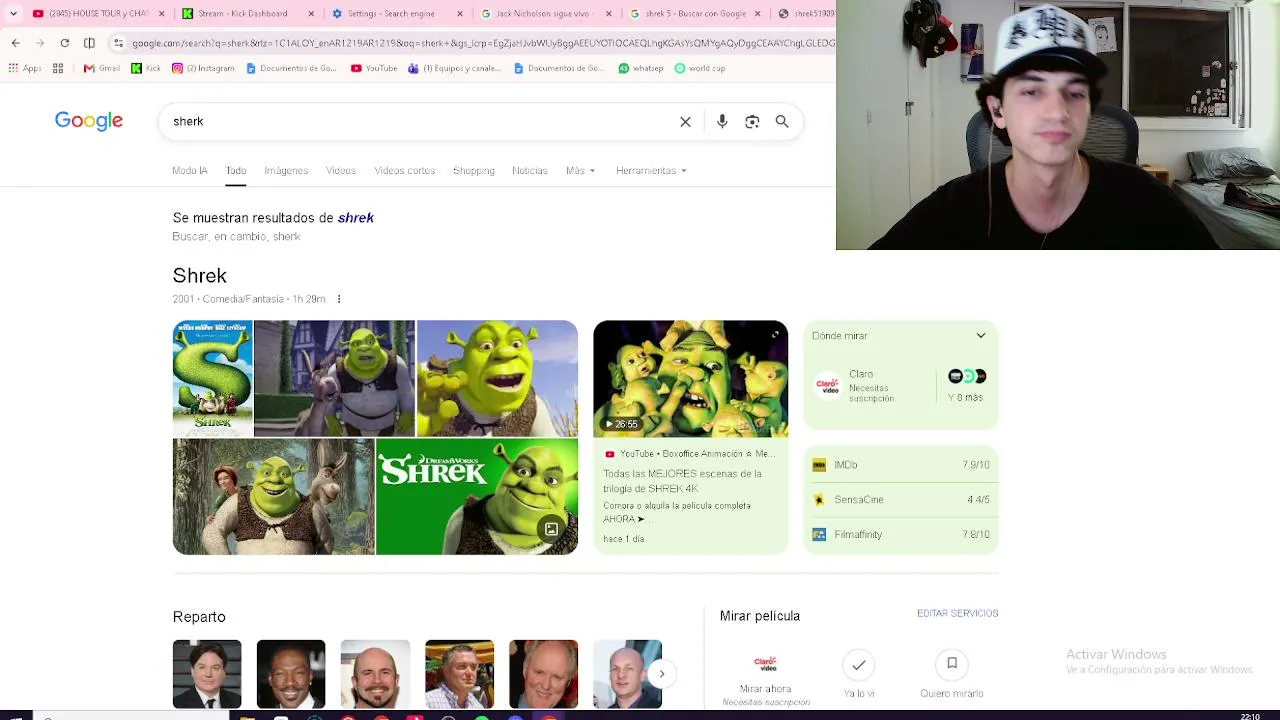Viewport: 1280px width, 720px height.
Task: Open the Gmail bookmark
Action: tap(102, 68)
